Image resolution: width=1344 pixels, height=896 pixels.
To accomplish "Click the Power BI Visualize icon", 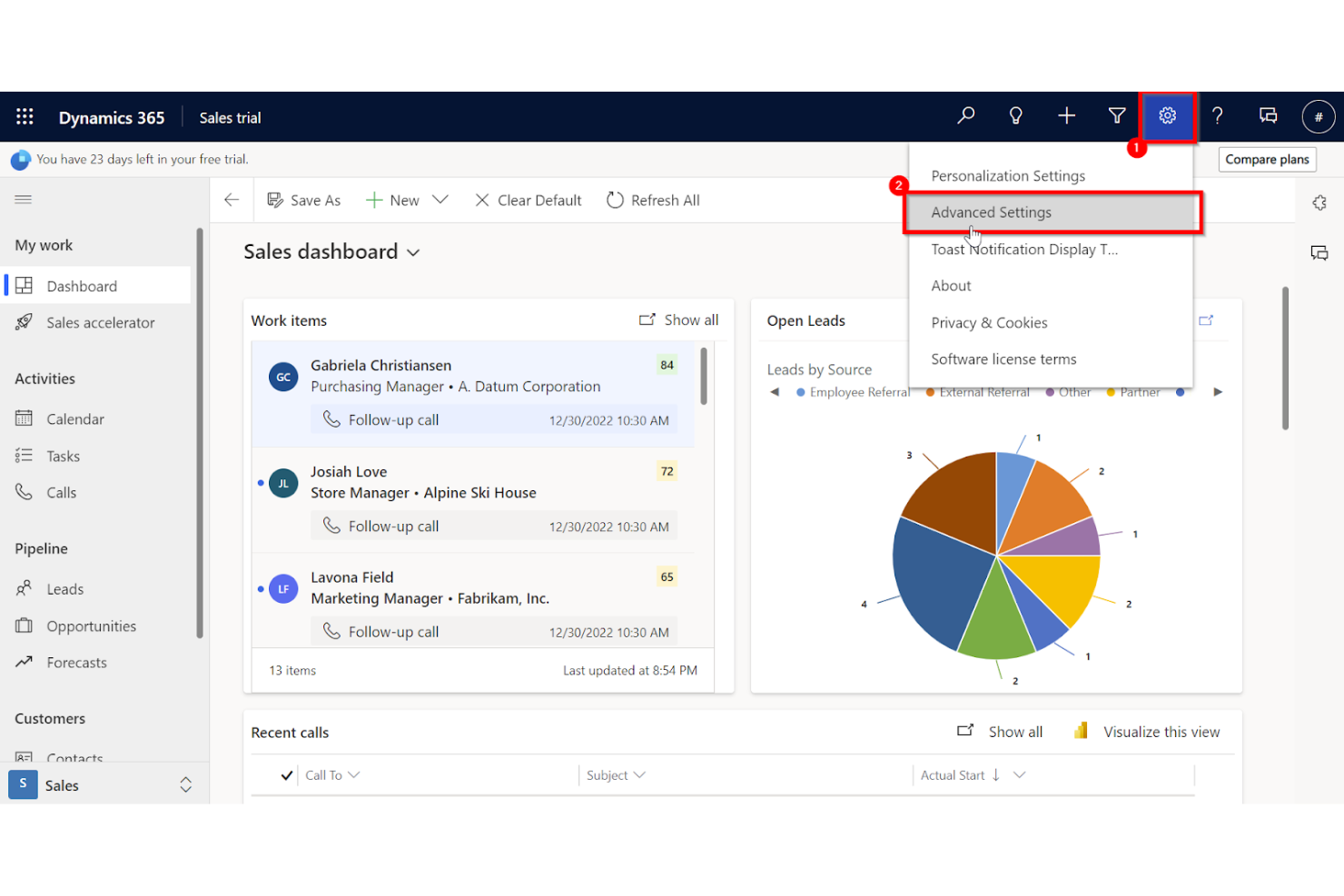I will tap(1081, 731).
